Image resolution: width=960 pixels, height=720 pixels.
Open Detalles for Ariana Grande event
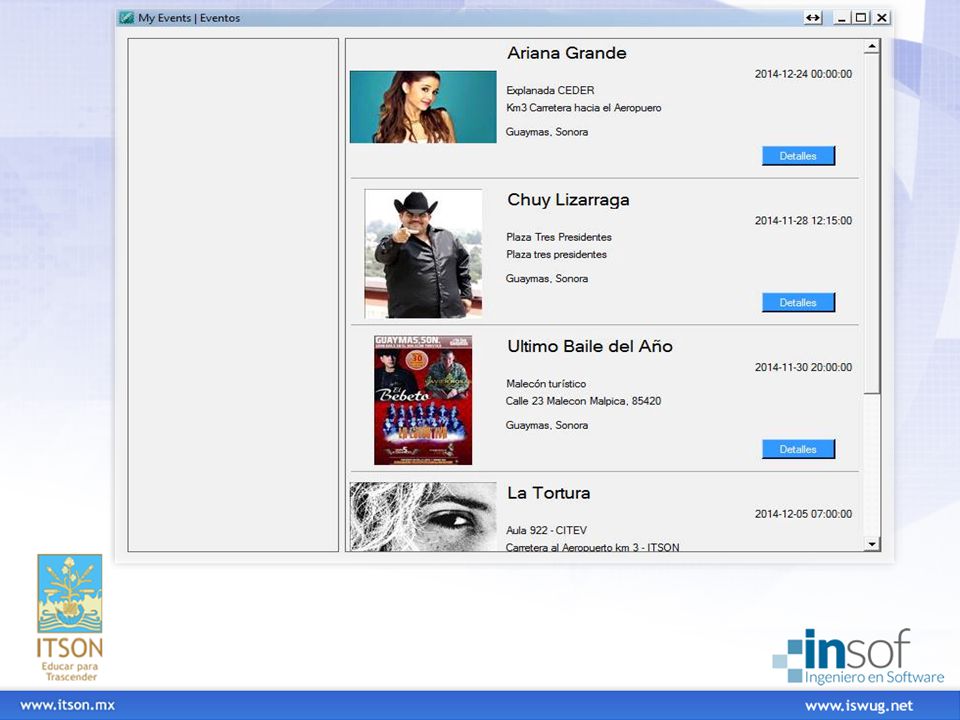(798, 156)
